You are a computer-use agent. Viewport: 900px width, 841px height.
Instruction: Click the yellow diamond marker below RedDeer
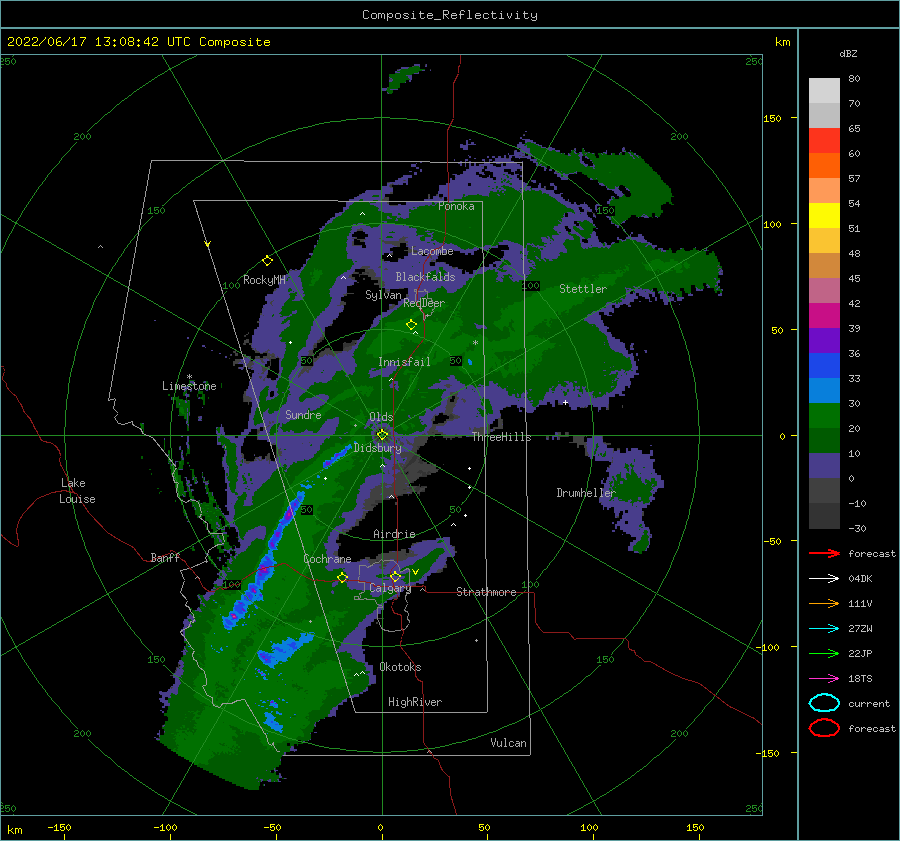pos(411,324)
